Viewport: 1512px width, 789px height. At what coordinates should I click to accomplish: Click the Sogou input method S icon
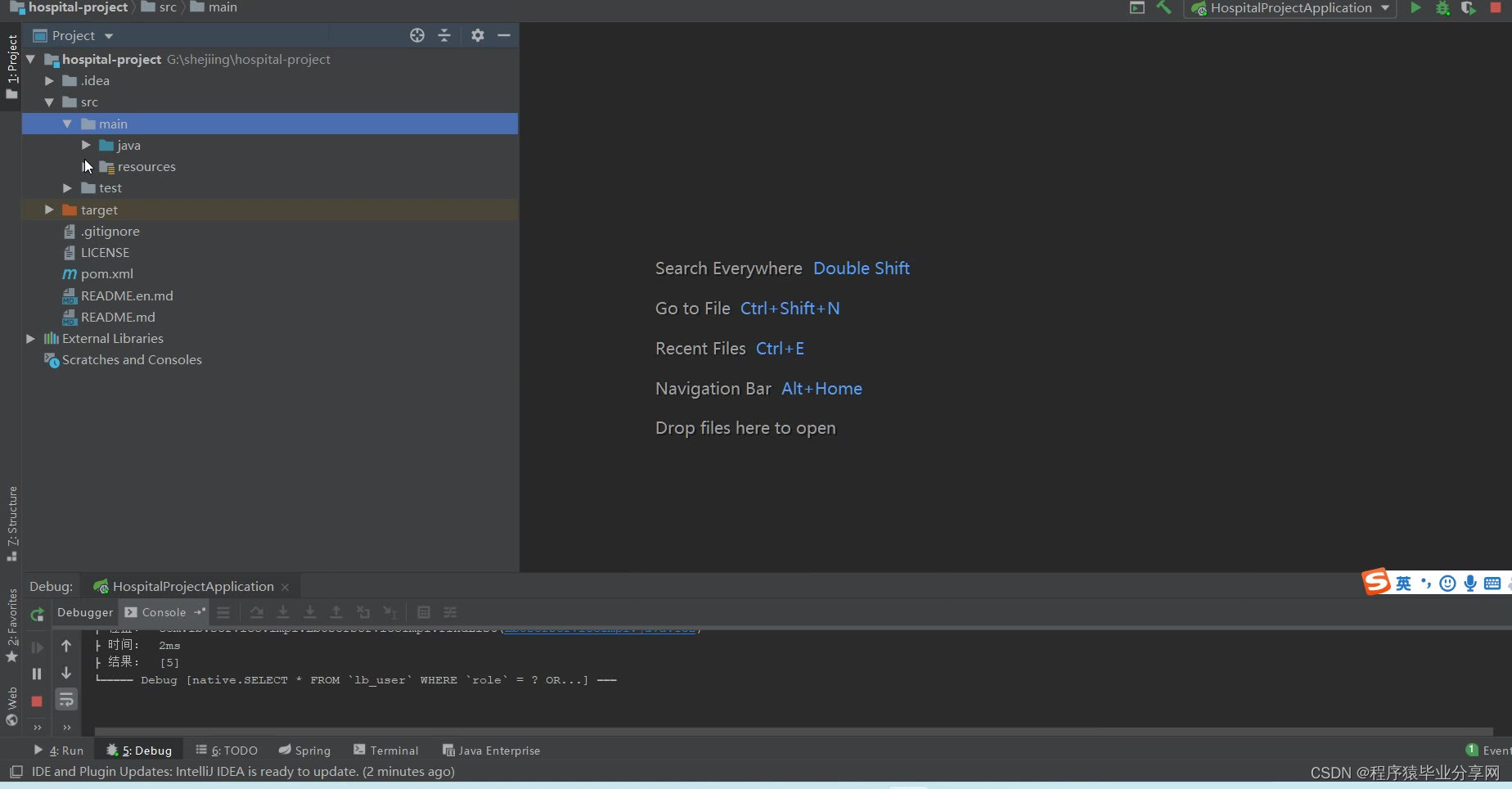tap(1376, 582)
